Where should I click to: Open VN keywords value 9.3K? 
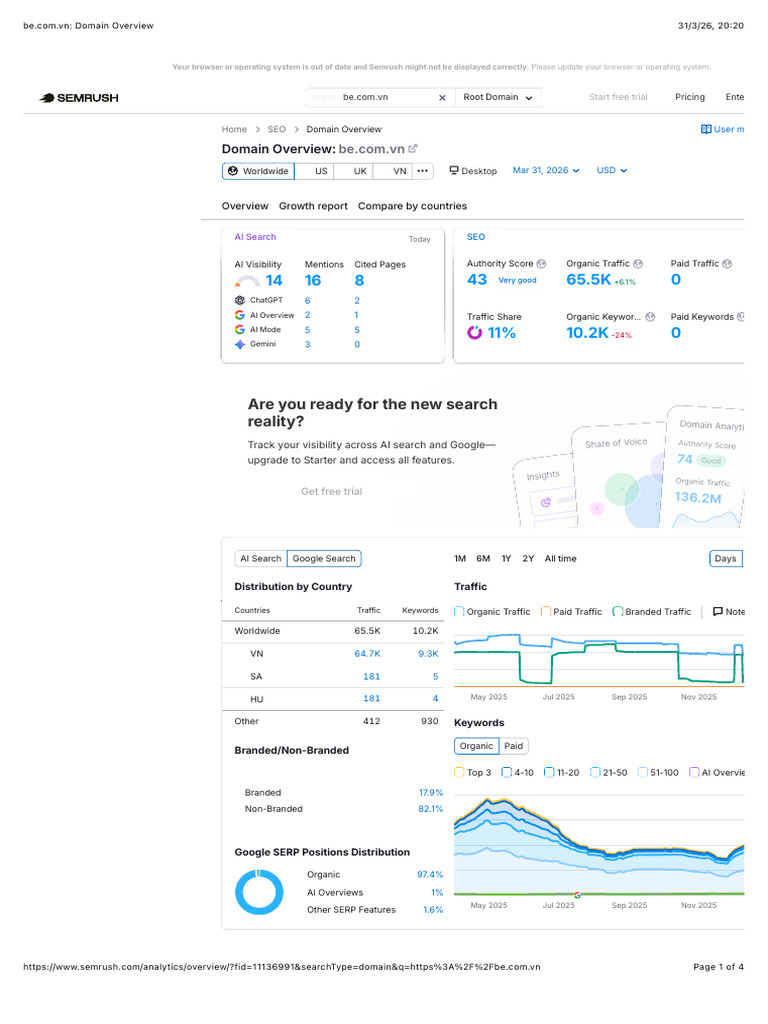428,654
